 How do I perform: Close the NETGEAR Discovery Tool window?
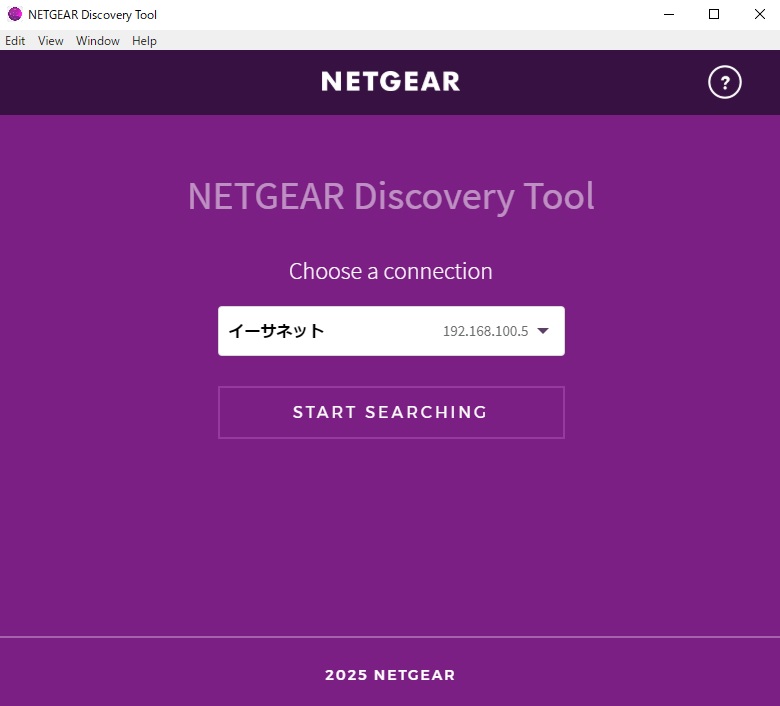pos(759,14)
